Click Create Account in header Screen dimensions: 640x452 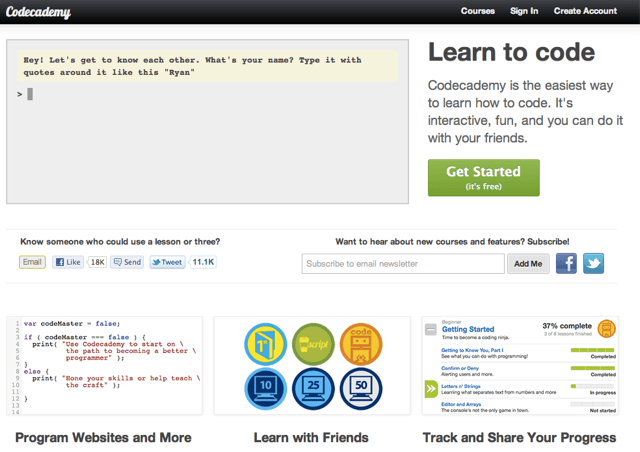(x=585, y=11)
